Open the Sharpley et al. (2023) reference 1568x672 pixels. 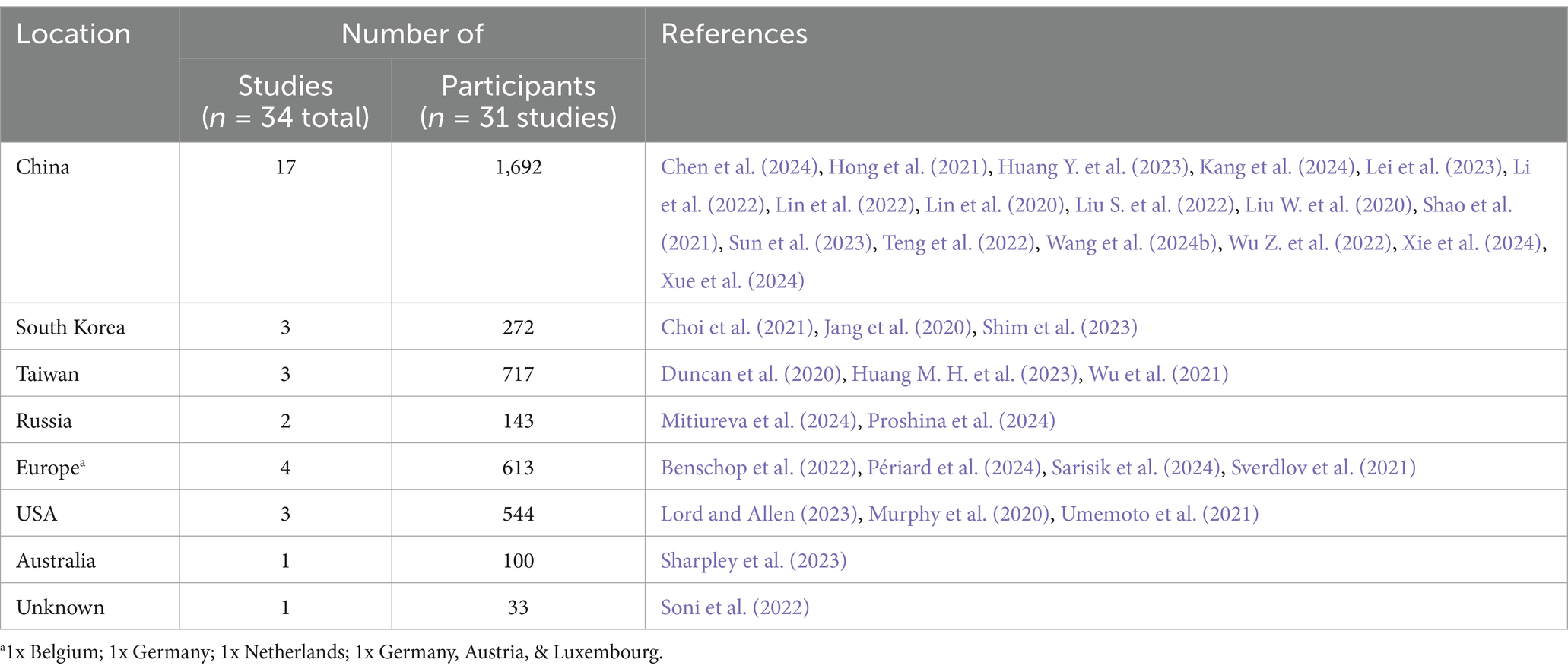pos(754,561)
